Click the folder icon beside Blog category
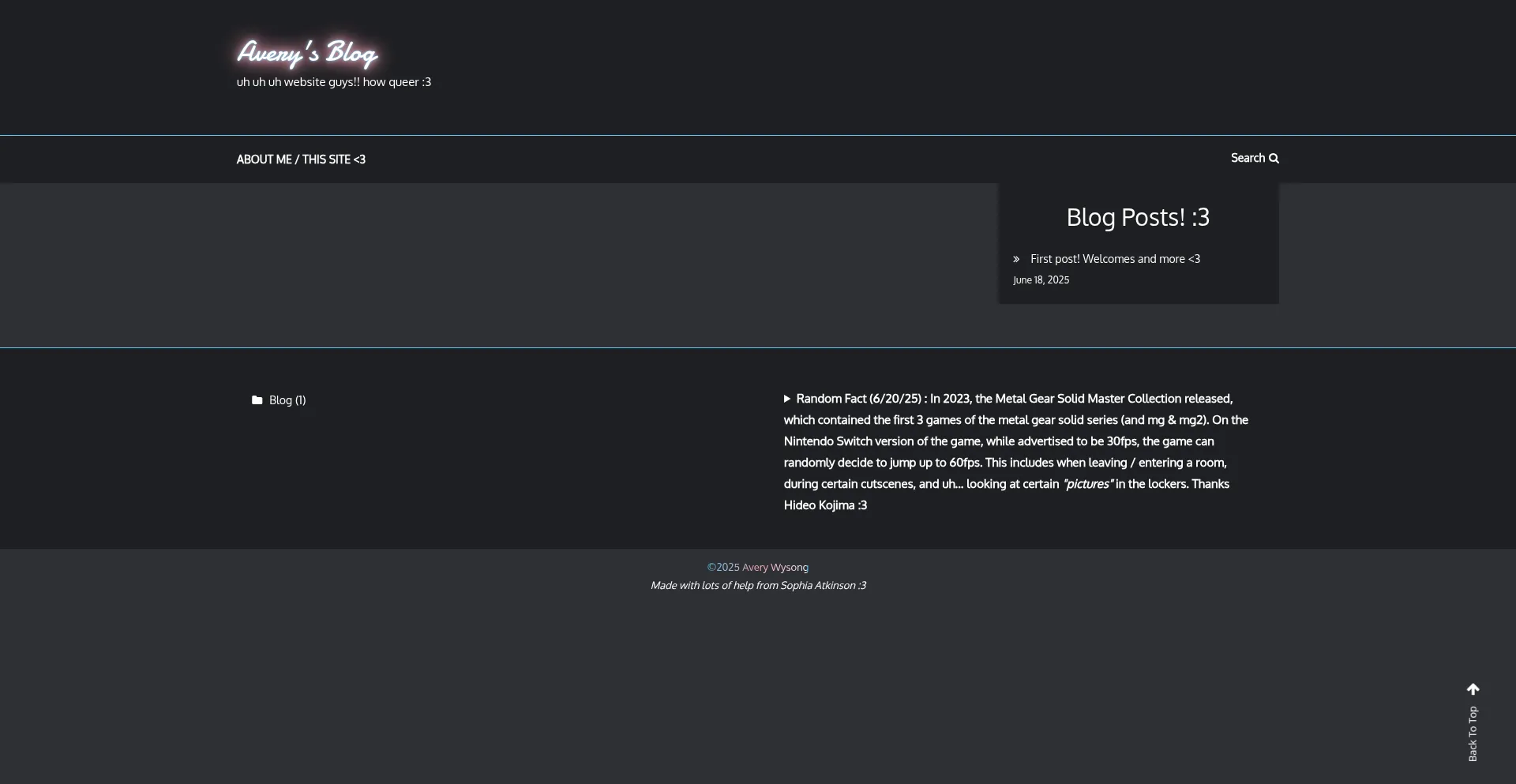1516x784 pixels. pyautogui.click(x=257, y=400)
